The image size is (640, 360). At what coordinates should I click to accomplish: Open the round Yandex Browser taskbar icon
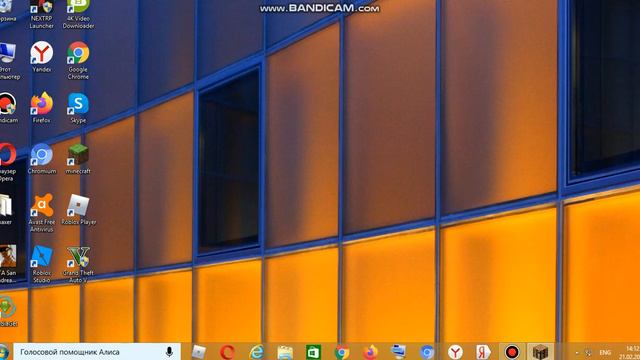pos(455,352)
